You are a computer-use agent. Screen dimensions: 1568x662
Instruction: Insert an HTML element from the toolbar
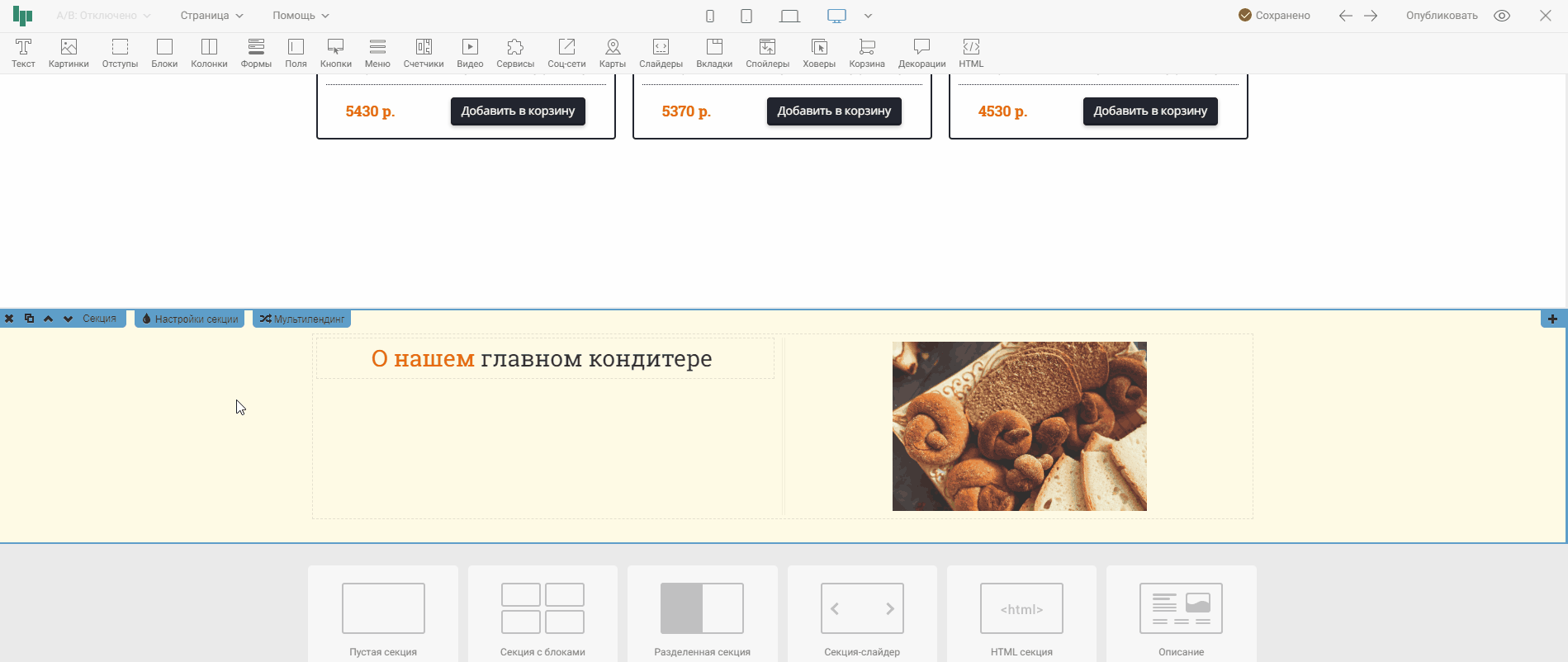pyautogui.click(x=971, y=53)
